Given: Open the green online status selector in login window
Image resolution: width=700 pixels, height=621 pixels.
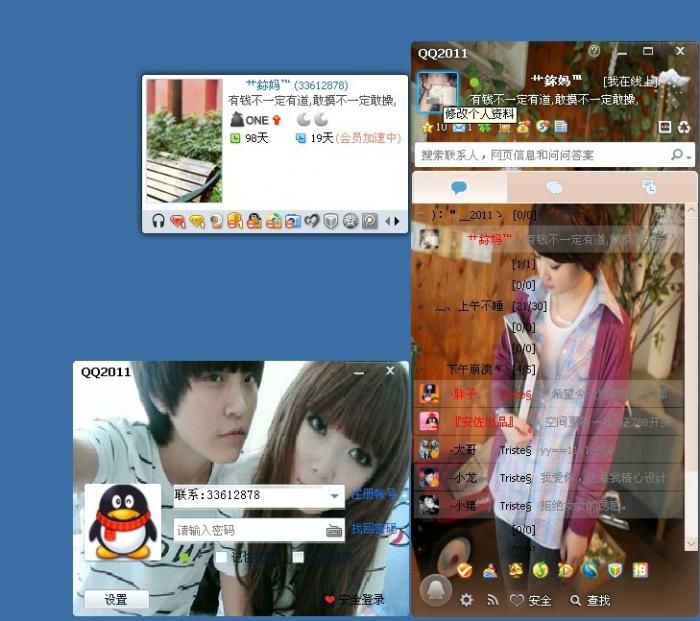Looking at the screenshot, I should point(184,558).
